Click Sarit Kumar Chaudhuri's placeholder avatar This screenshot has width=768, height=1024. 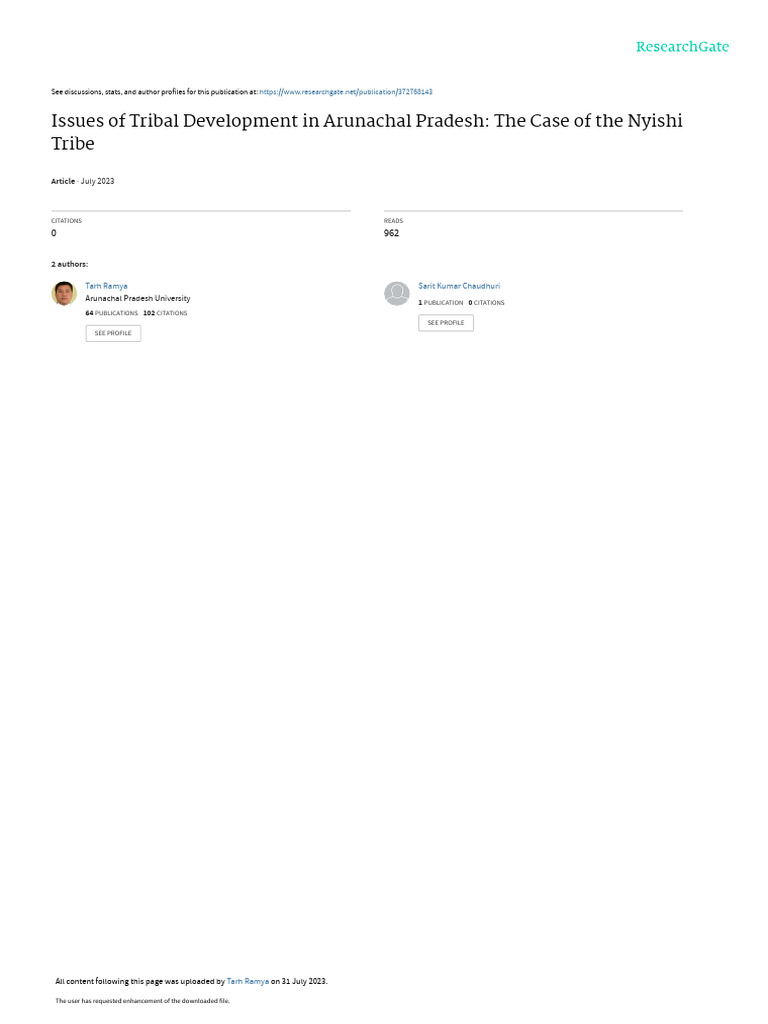click(396, 294)
